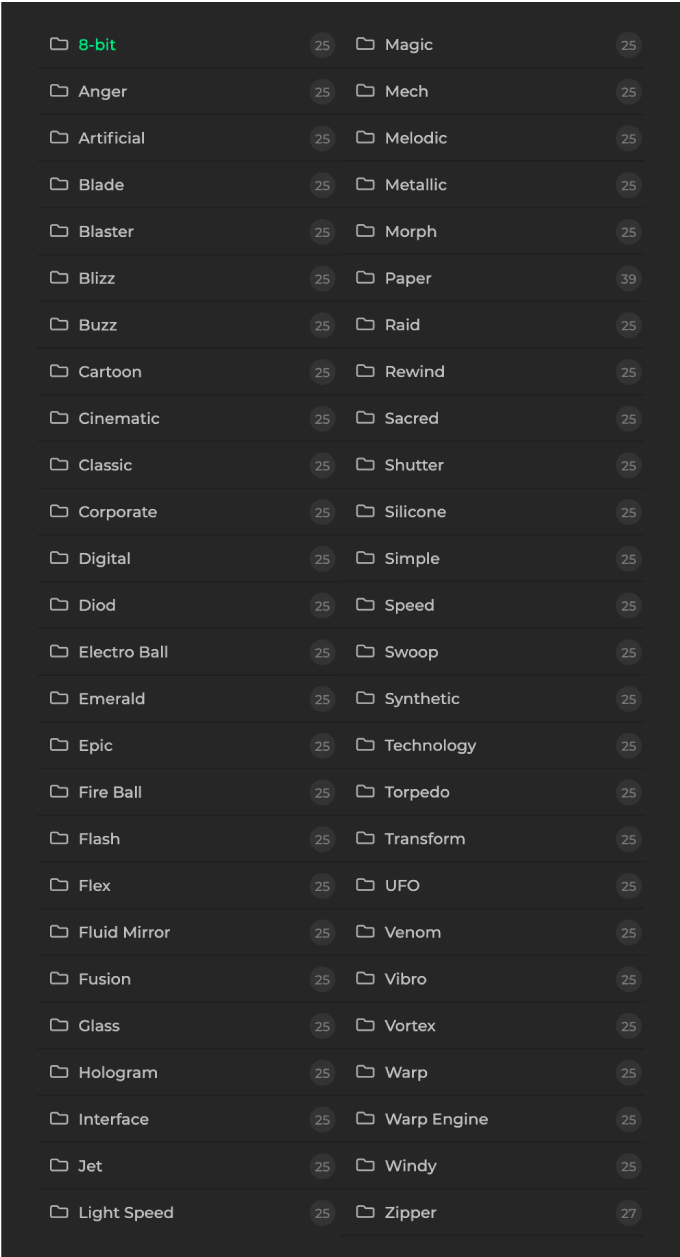Image resolution: width=680 pixels, height=1257 pixels.
Task: Click the 39 count badge for Paper
Action: click(628, 279)
